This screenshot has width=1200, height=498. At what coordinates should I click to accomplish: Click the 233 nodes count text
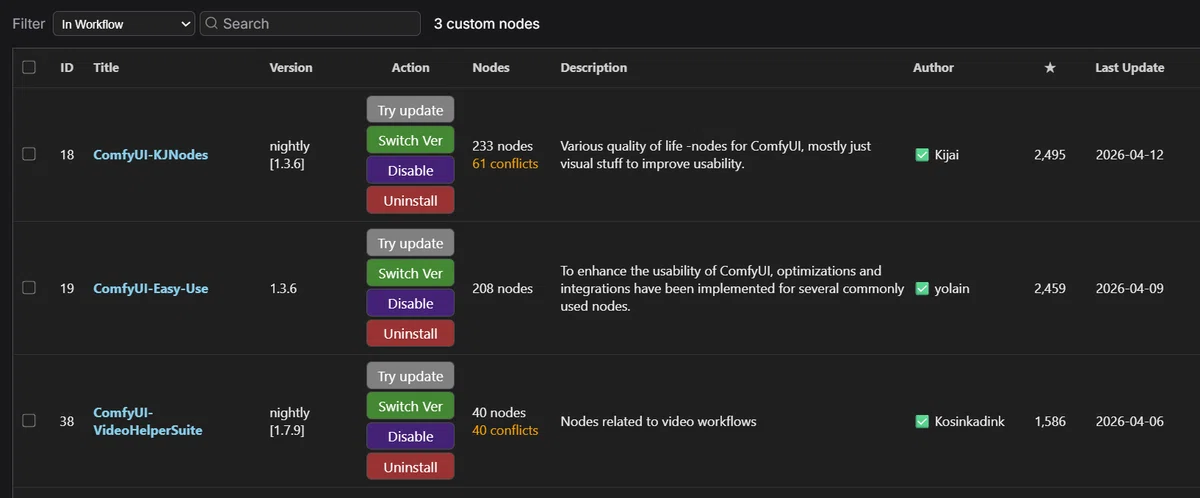click(x=503, y=146)
